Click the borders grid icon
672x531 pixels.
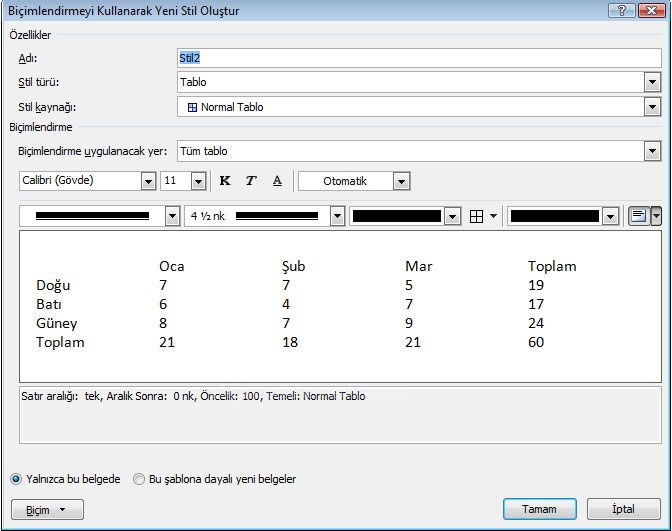[x=477, y=216]
